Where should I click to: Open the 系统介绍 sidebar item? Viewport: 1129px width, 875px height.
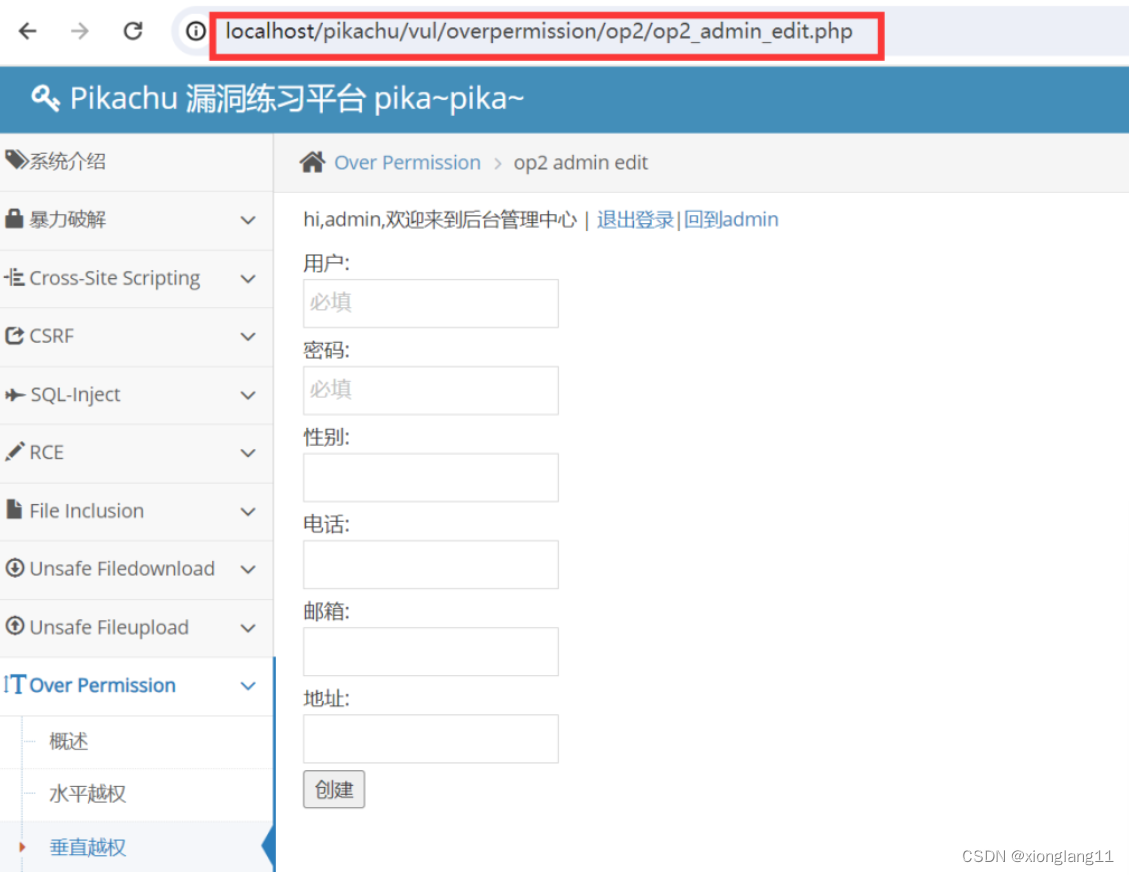(x=68, y=161)
